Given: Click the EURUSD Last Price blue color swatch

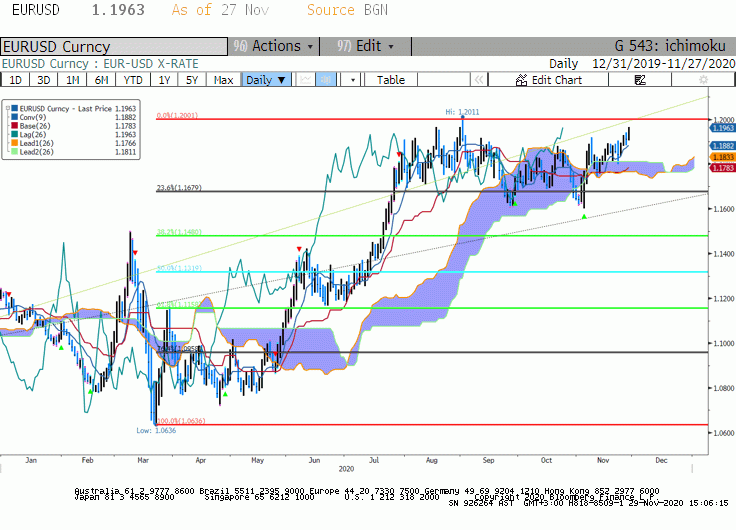Looking at the screenshot, I should pyautogui.click(x=15, y=108).
